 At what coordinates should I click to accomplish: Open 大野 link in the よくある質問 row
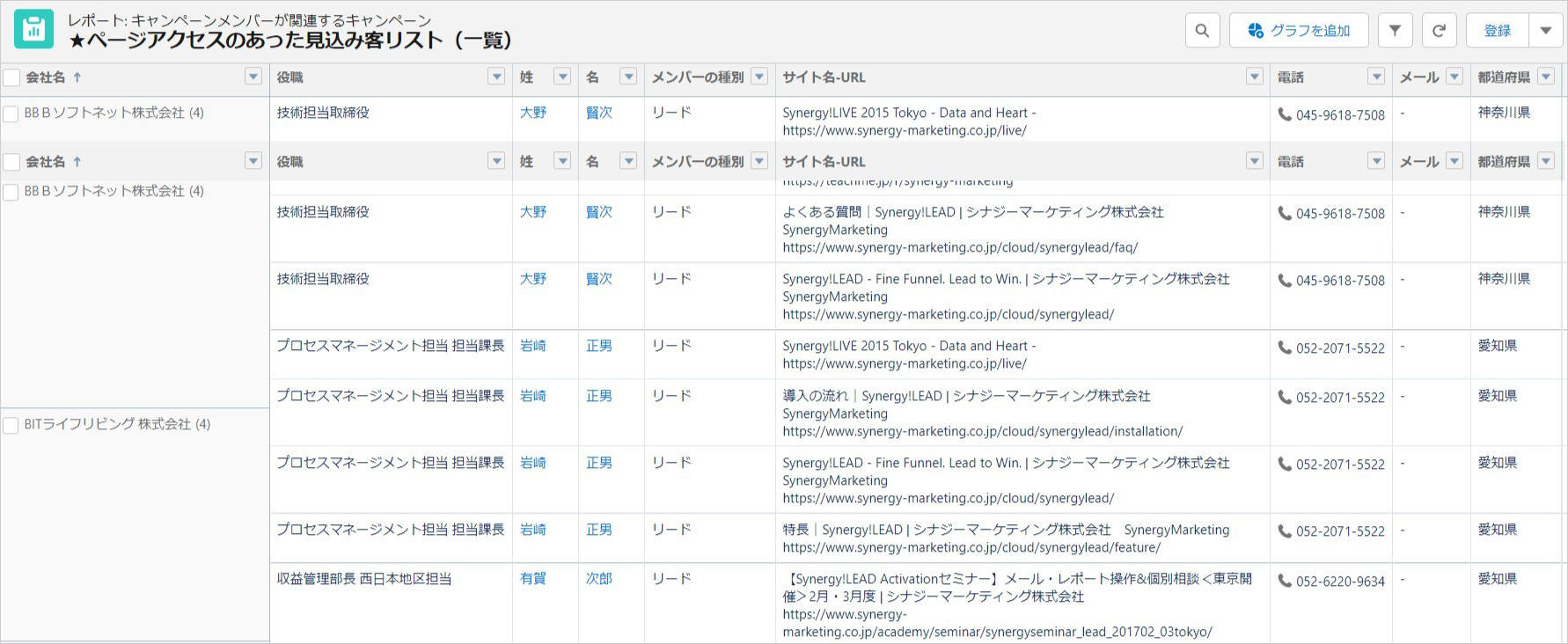coord(533,212)
